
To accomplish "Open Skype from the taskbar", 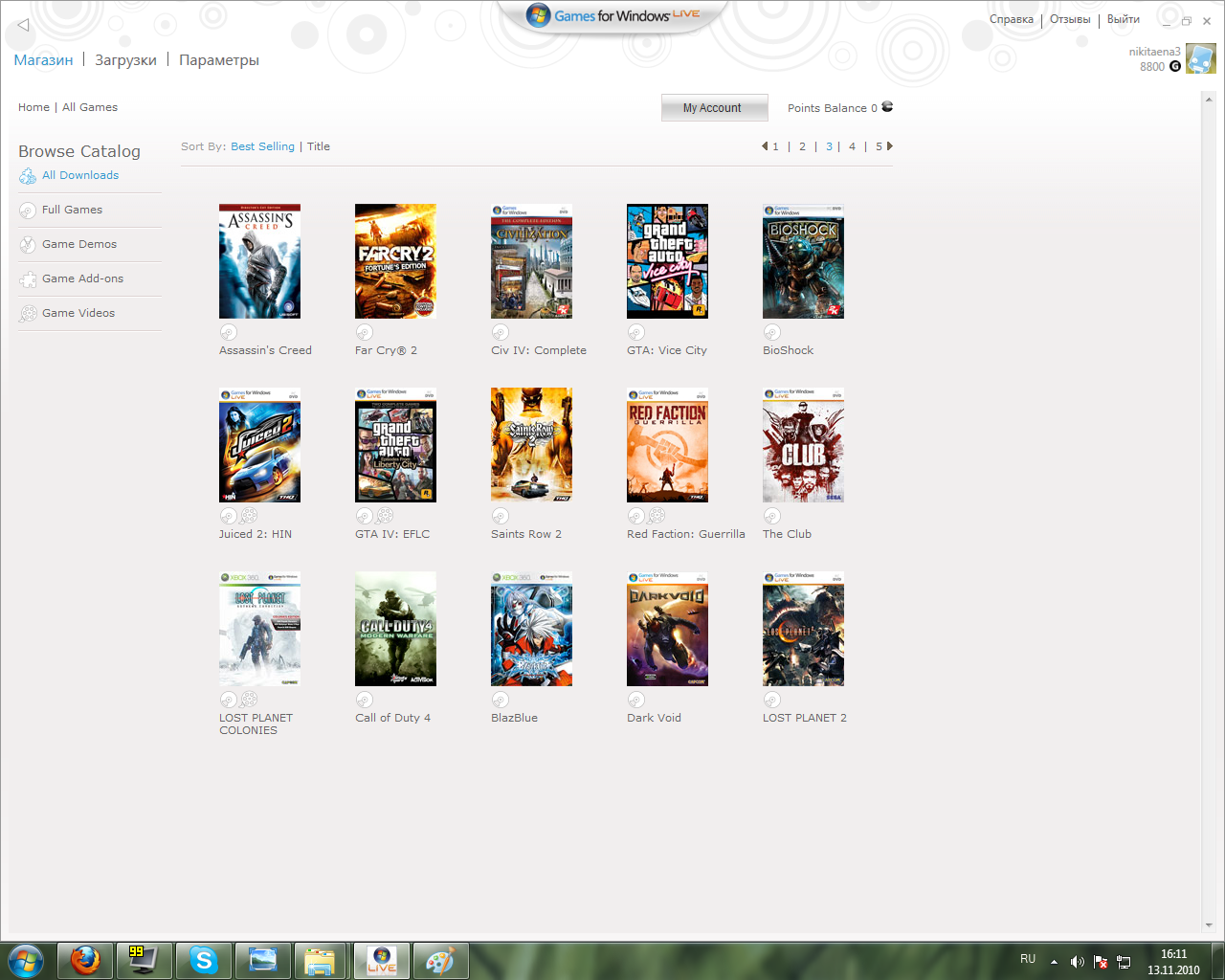I will pos(203,960).
